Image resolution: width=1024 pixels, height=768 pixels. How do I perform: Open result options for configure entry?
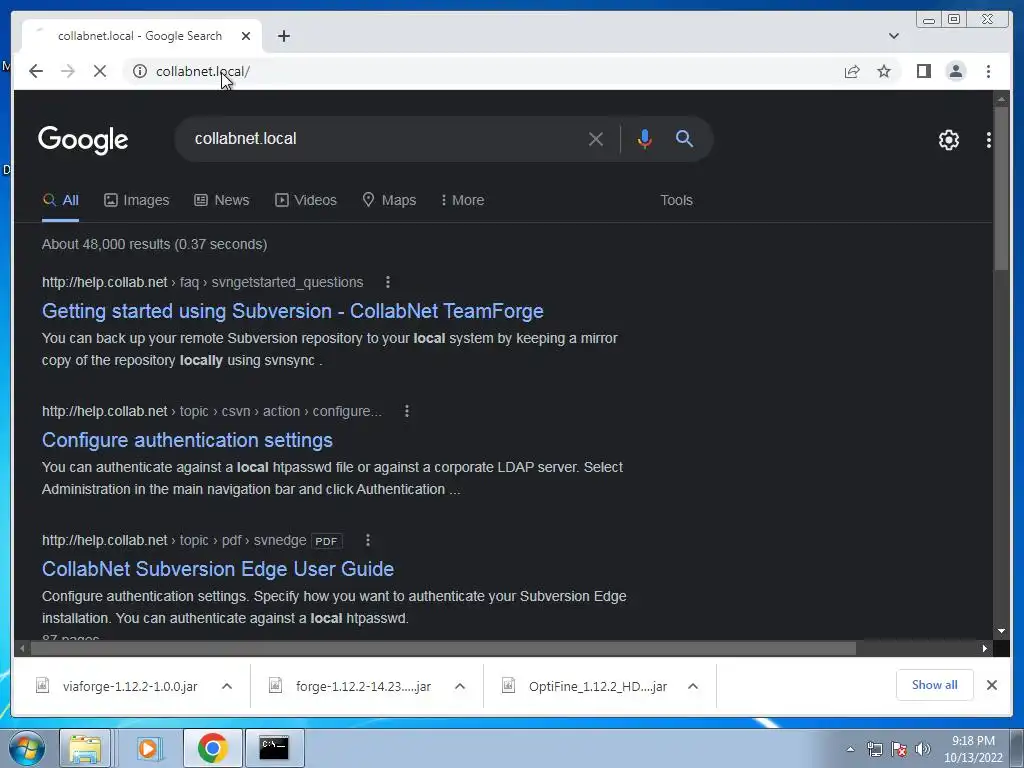tap(406, 411)
